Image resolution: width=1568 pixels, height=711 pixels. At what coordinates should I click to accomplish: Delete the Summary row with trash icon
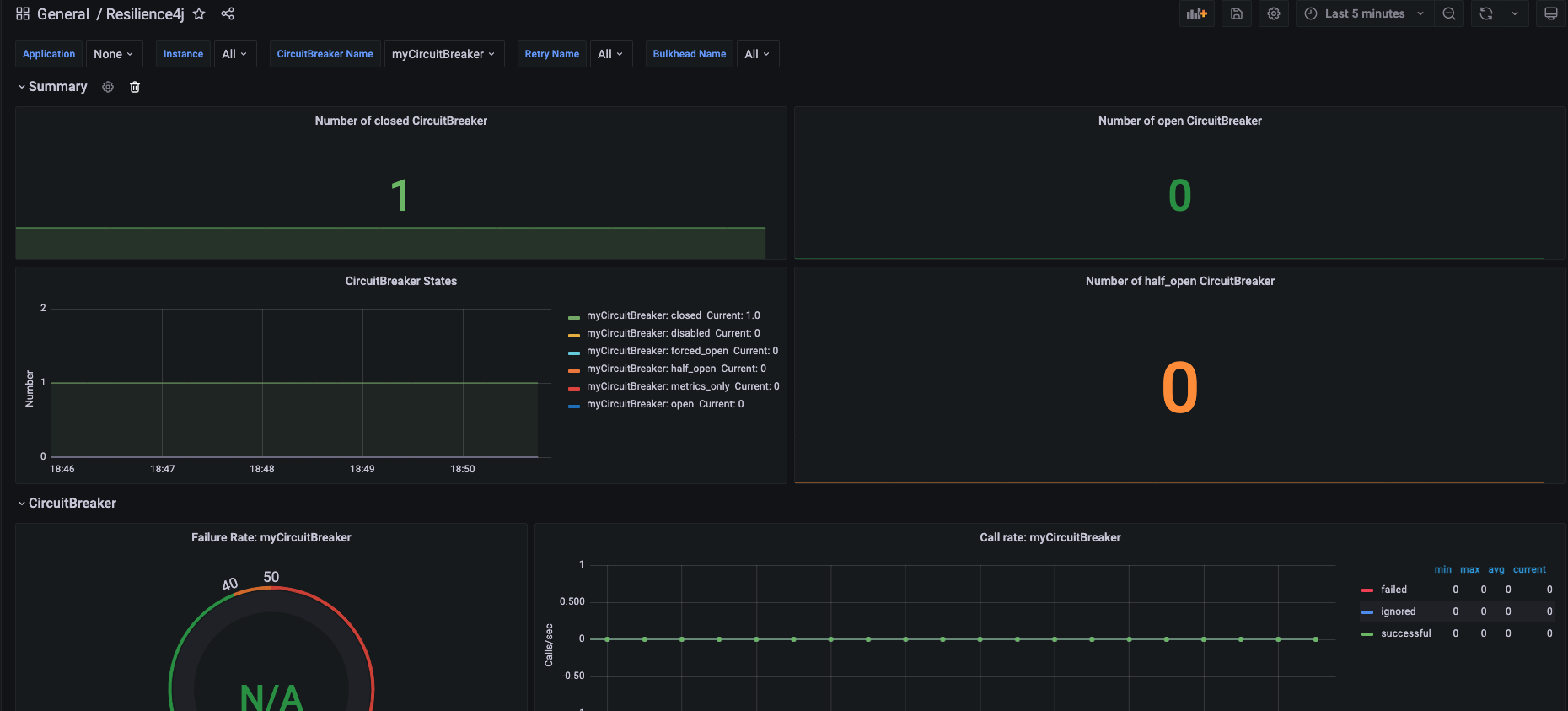(x=135, y=87)
